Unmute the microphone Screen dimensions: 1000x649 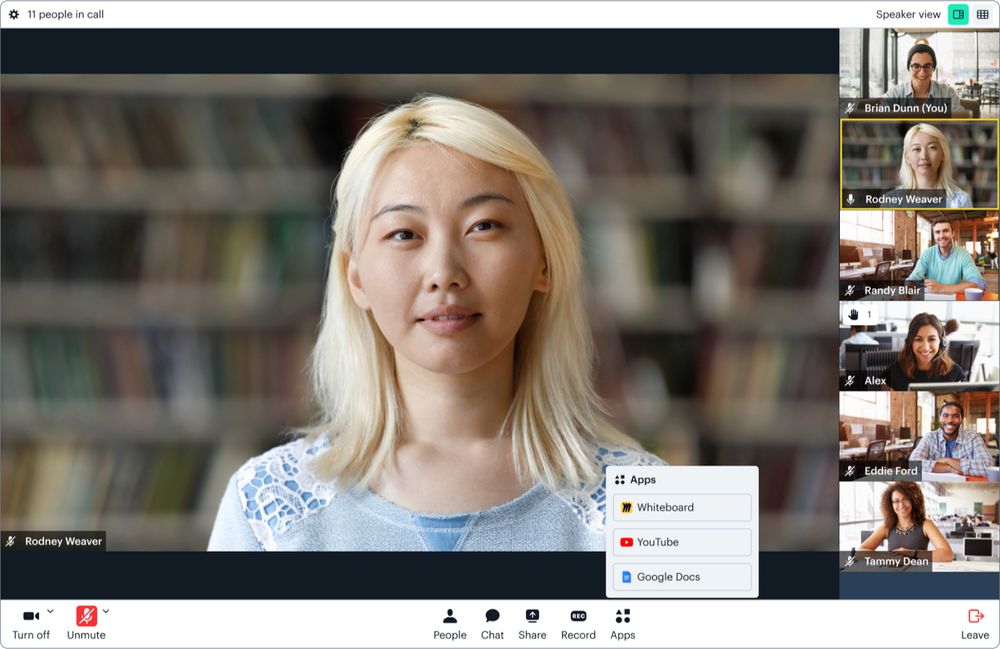point(86,616)
